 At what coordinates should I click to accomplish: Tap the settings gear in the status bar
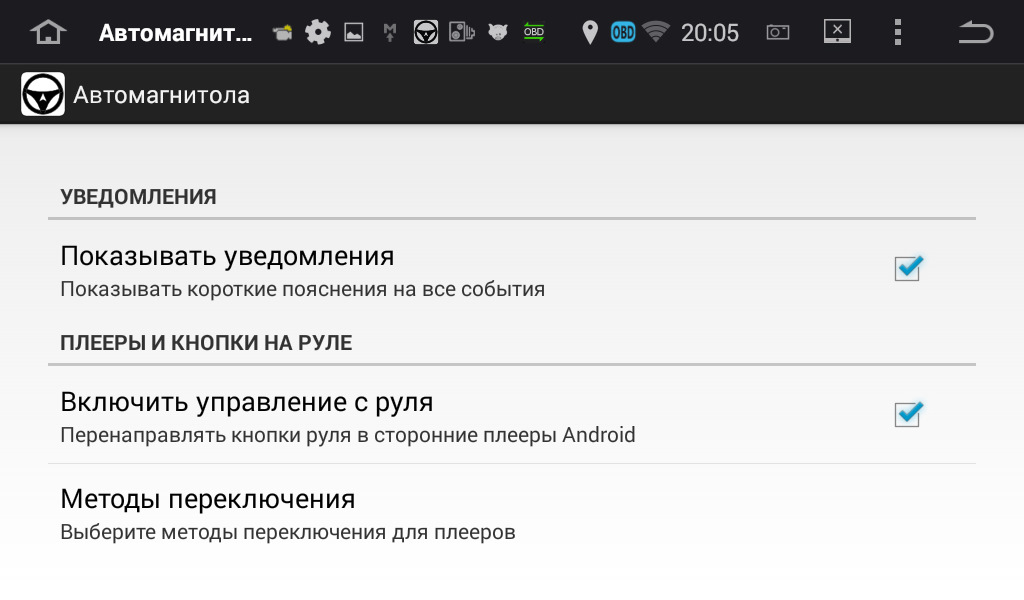(x=317, y=31)
